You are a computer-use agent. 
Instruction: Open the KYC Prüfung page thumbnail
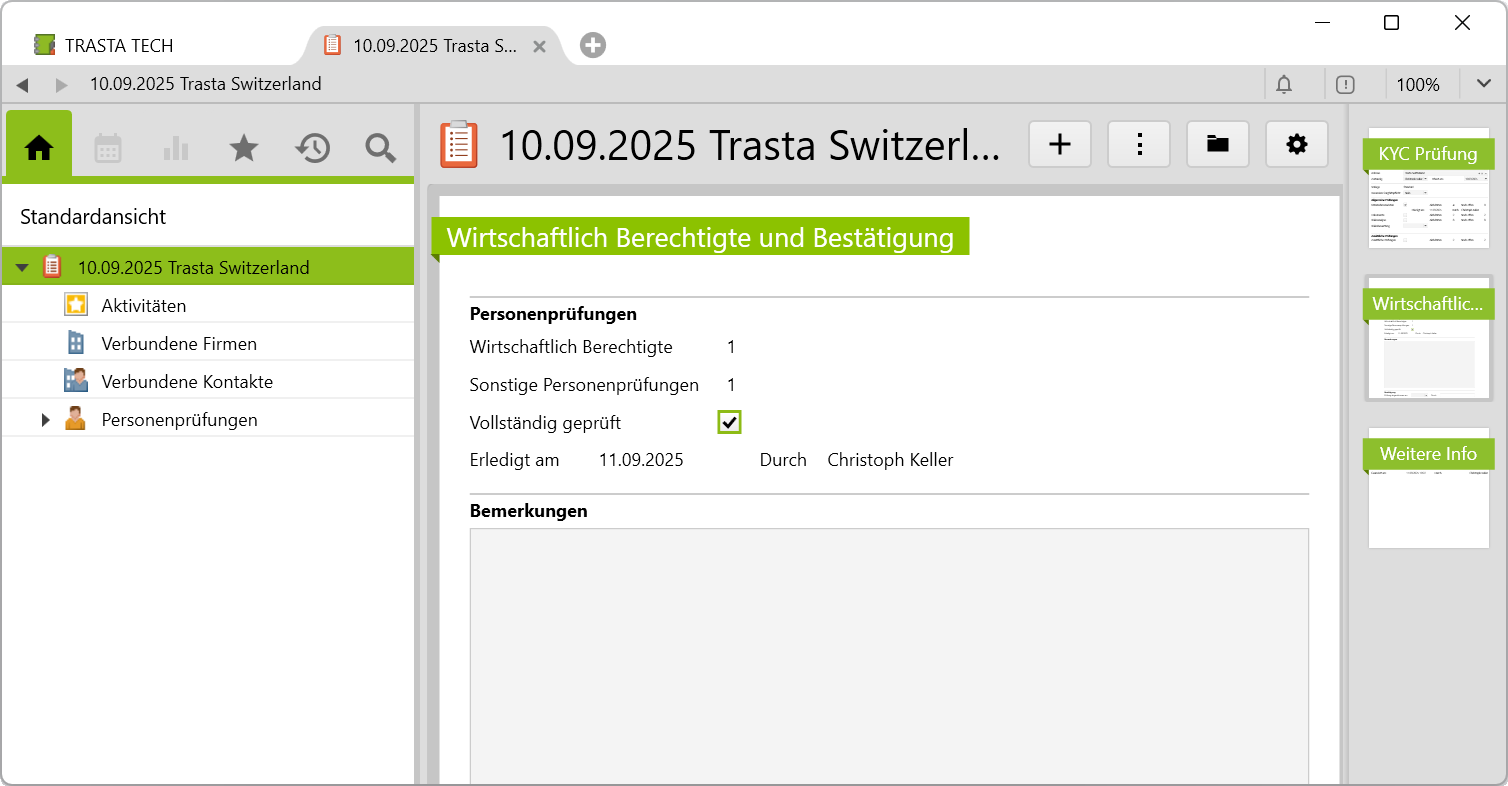pyautogui.click(x=1429, y=188)
